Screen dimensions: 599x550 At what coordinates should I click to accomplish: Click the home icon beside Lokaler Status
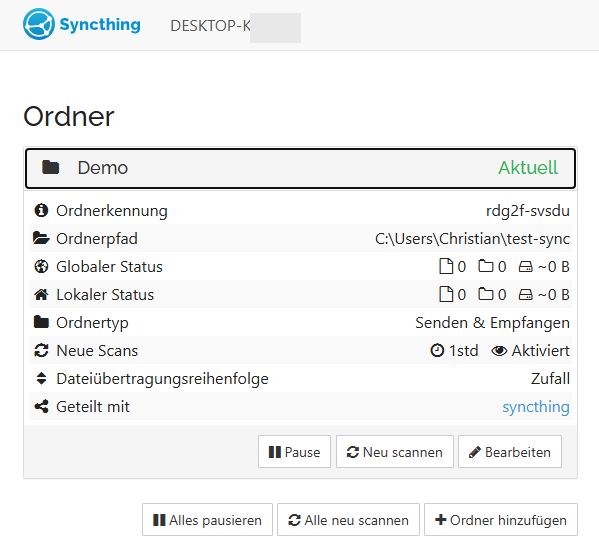point(41,294)
